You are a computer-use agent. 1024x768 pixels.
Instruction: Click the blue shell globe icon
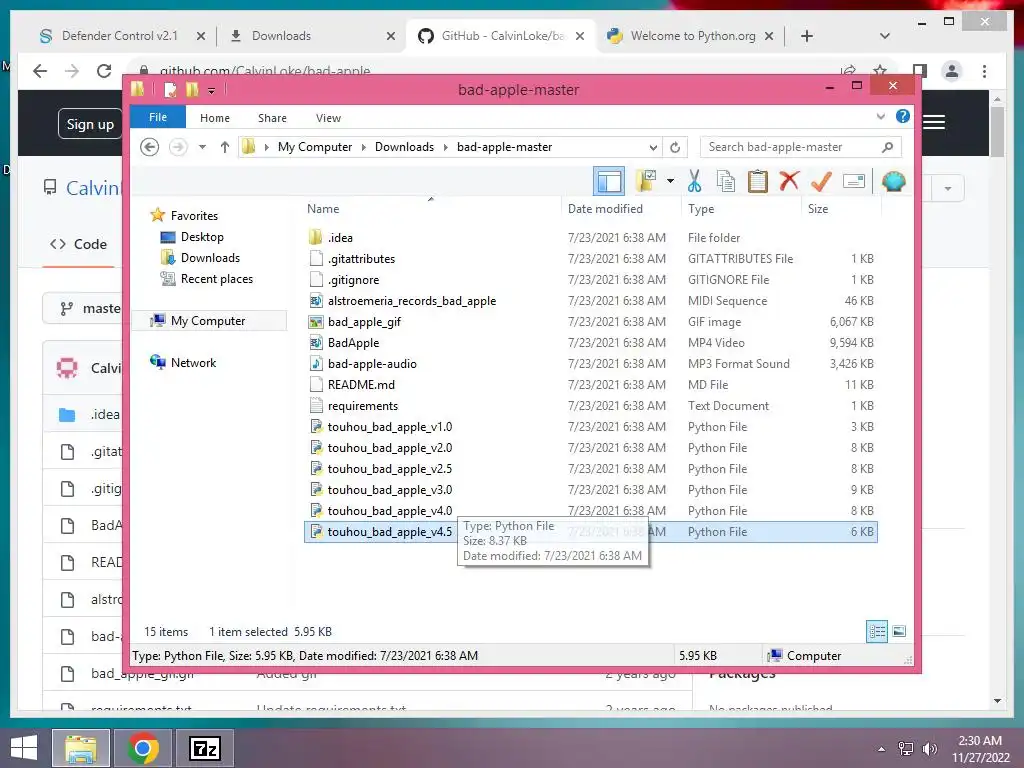893,181
